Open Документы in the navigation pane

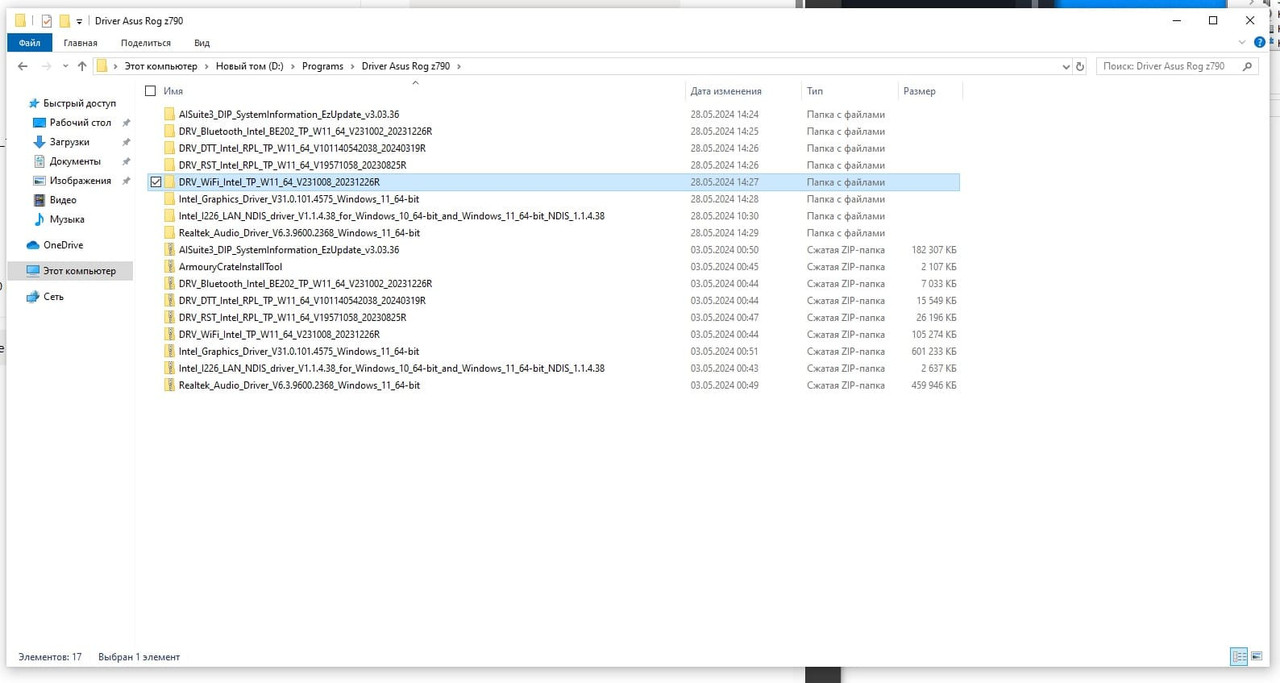click(x=66, y=161)
